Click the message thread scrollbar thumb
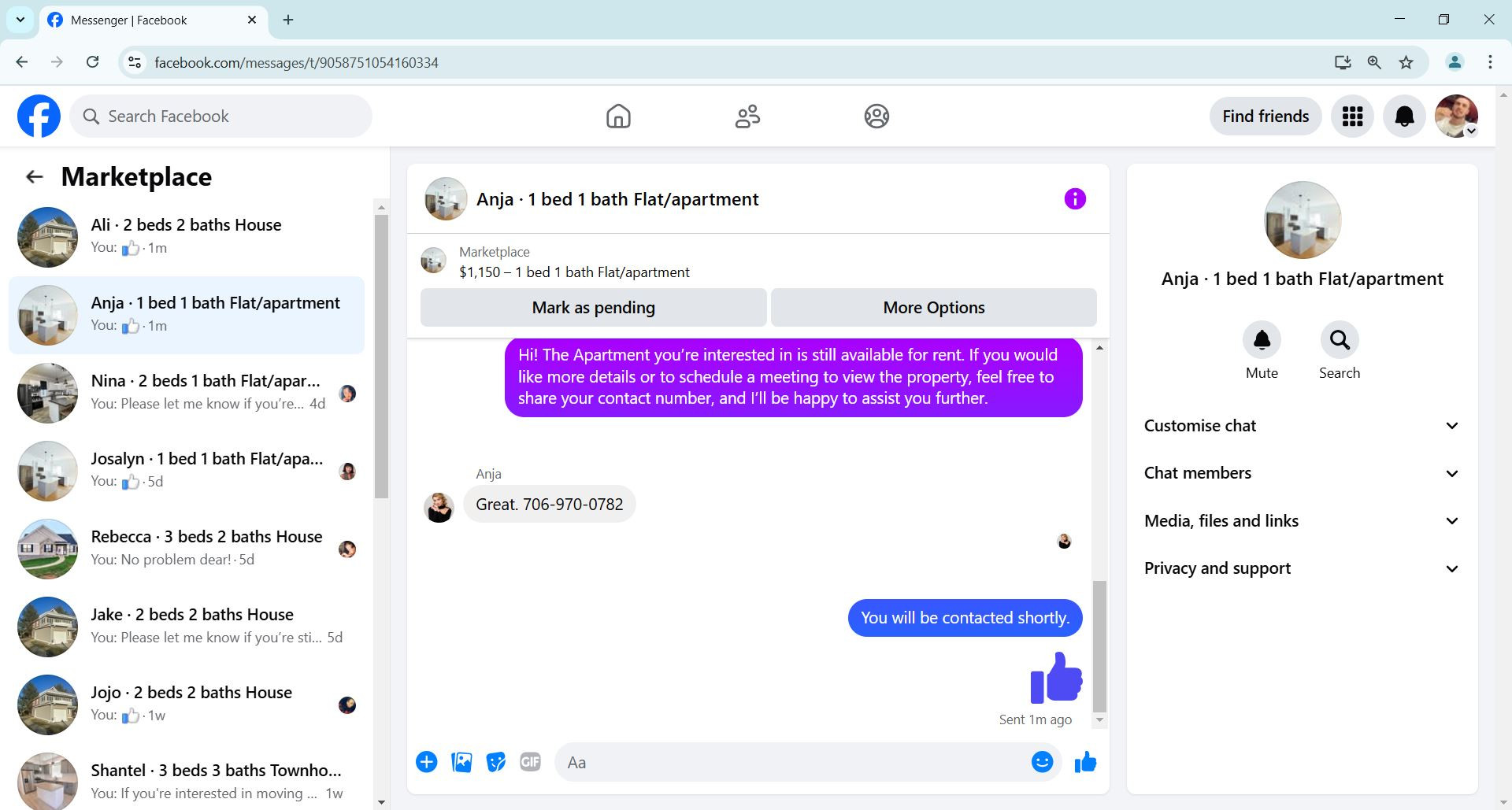Screen dimensions: 1512x810 [x=1099, y=646]
